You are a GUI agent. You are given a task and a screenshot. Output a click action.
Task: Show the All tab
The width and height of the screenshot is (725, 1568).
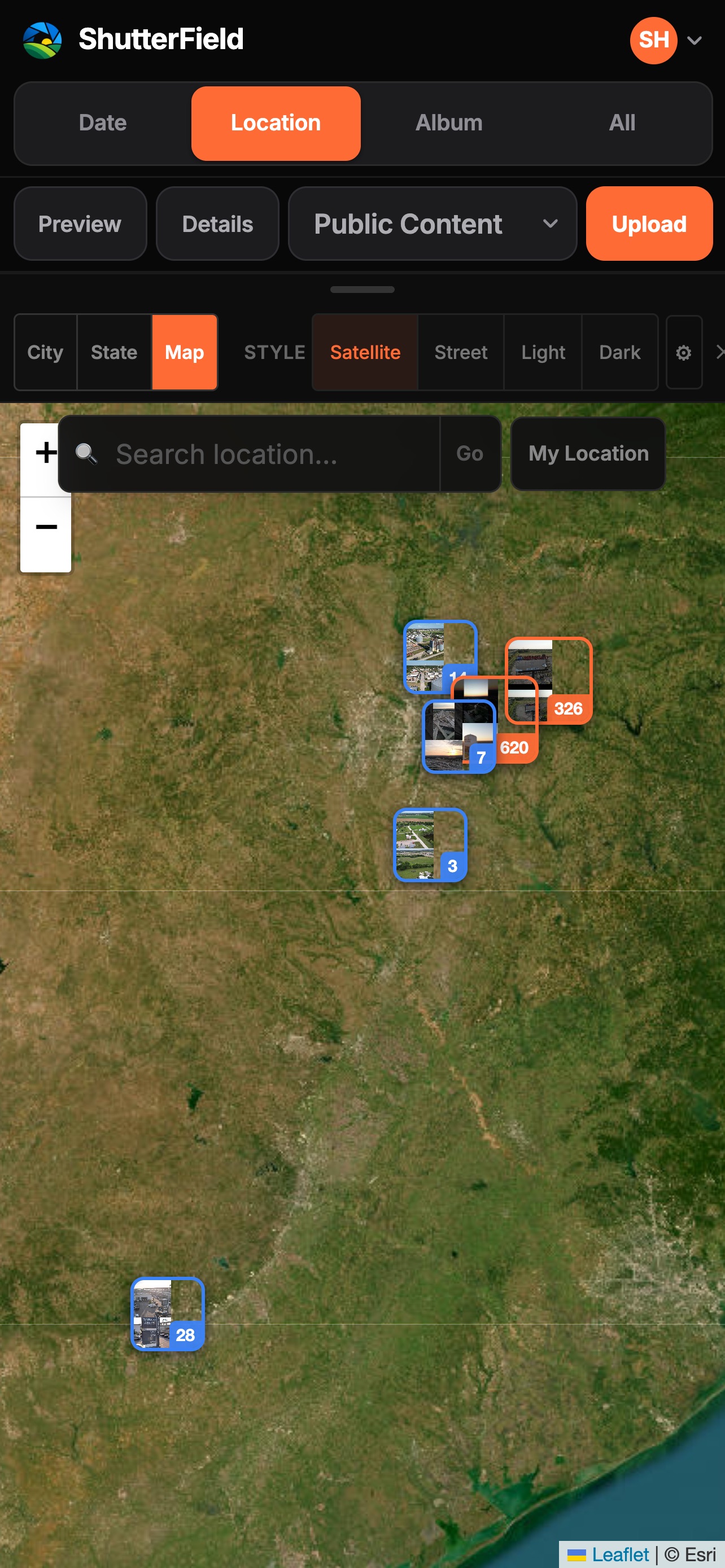[622, 123]
